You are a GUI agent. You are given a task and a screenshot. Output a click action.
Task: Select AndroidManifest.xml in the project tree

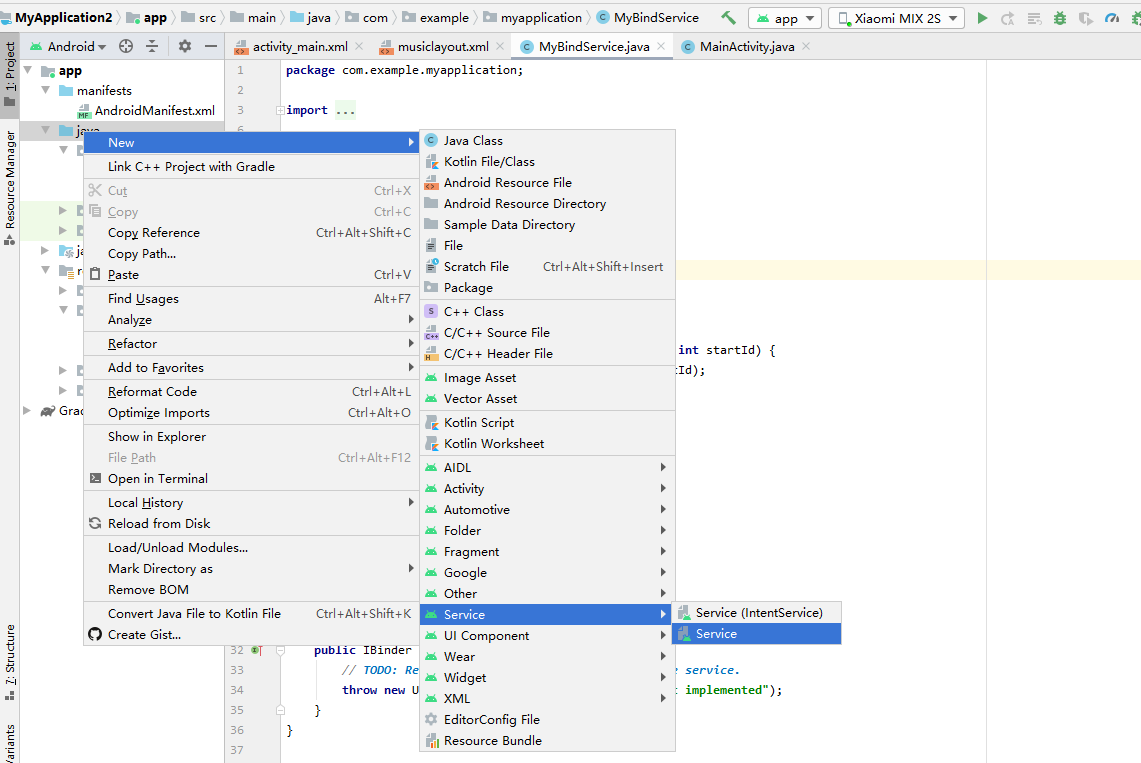[x=154, y=111]
